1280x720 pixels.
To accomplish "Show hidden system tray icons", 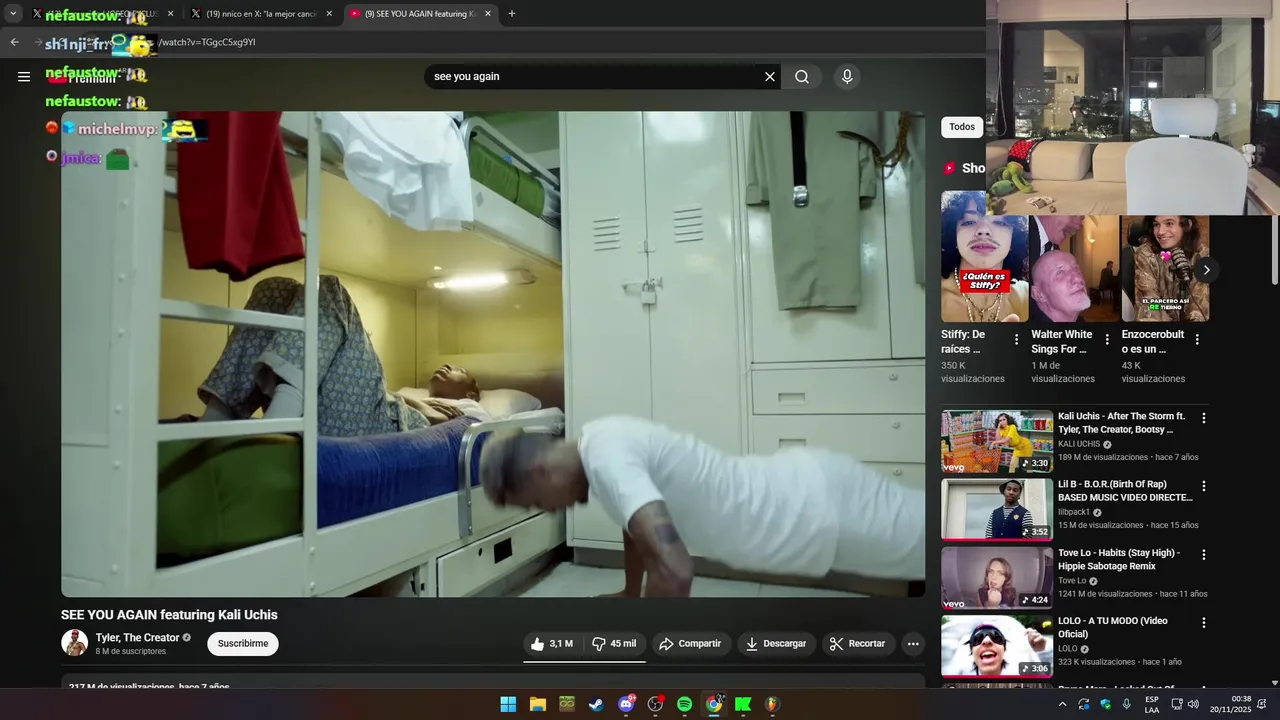I will (x=1062, y=704).
